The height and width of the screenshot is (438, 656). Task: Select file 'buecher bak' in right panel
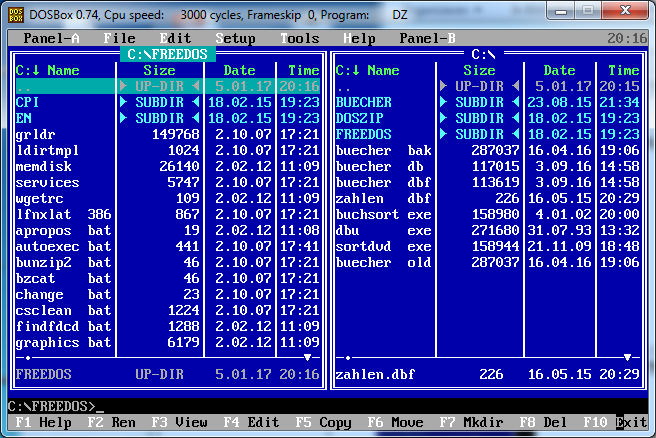click(488, 150)
